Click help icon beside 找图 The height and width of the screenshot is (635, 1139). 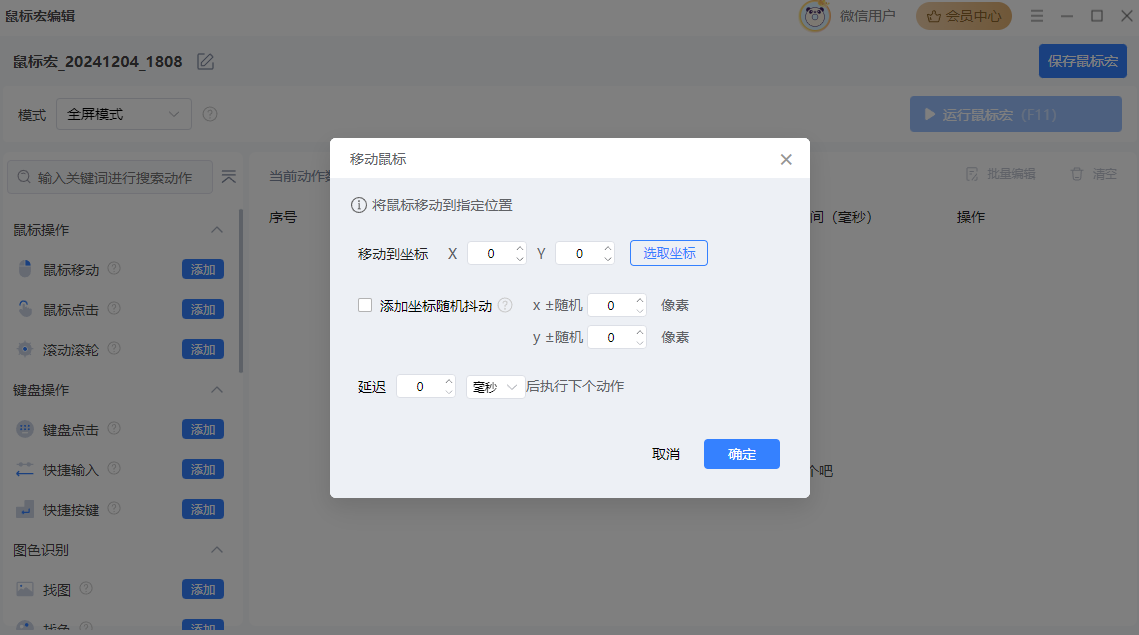click(86, 588)
